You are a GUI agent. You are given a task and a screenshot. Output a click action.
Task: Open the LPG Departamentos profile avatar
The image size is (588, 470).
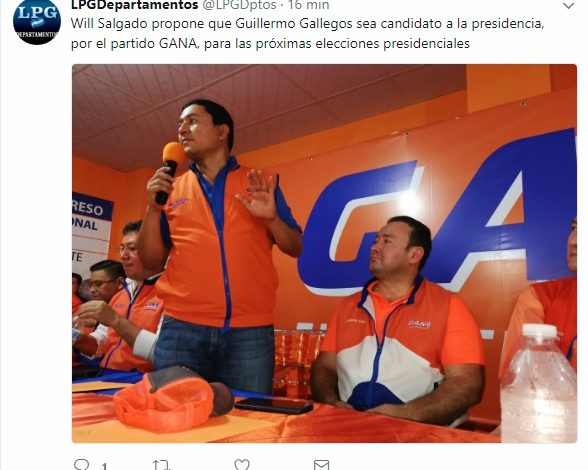36,22
